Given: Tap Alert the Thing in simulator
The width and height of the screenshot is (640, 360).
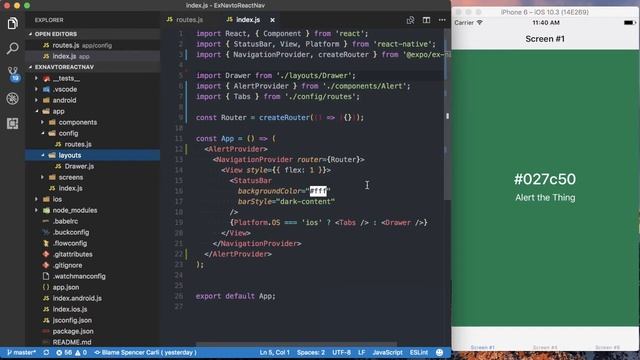Looking at the screenshot, I should (x=545, y=198).
